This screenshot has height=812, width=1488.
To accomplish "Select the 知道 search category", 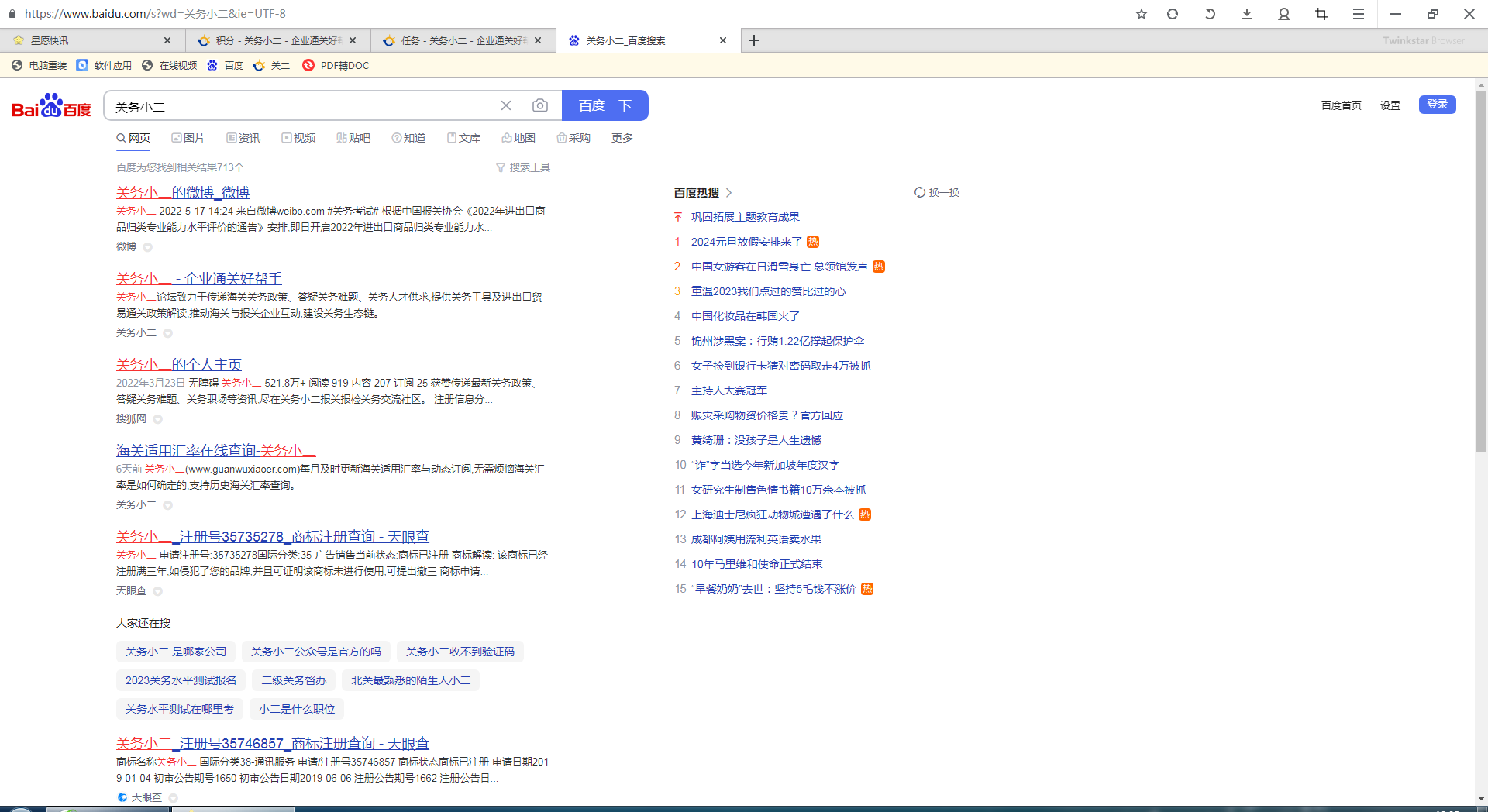I will [x=408, y=138].
